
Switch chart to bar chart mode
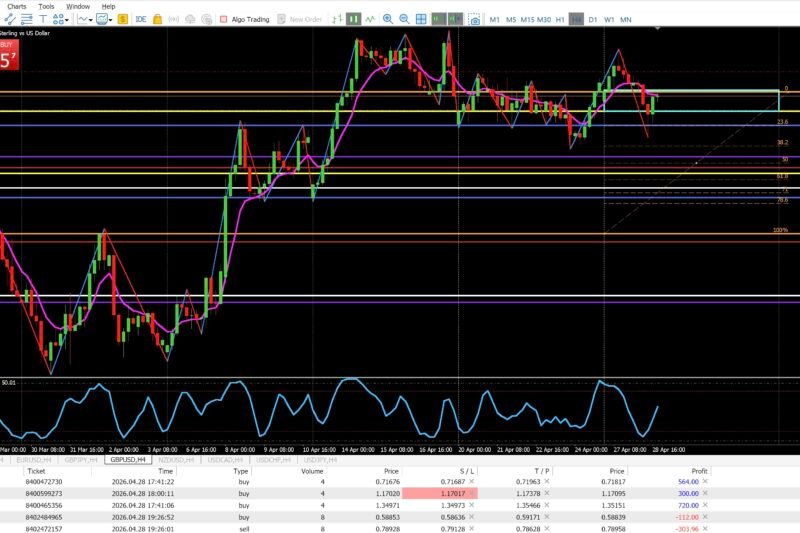click(x=337, y=19)
